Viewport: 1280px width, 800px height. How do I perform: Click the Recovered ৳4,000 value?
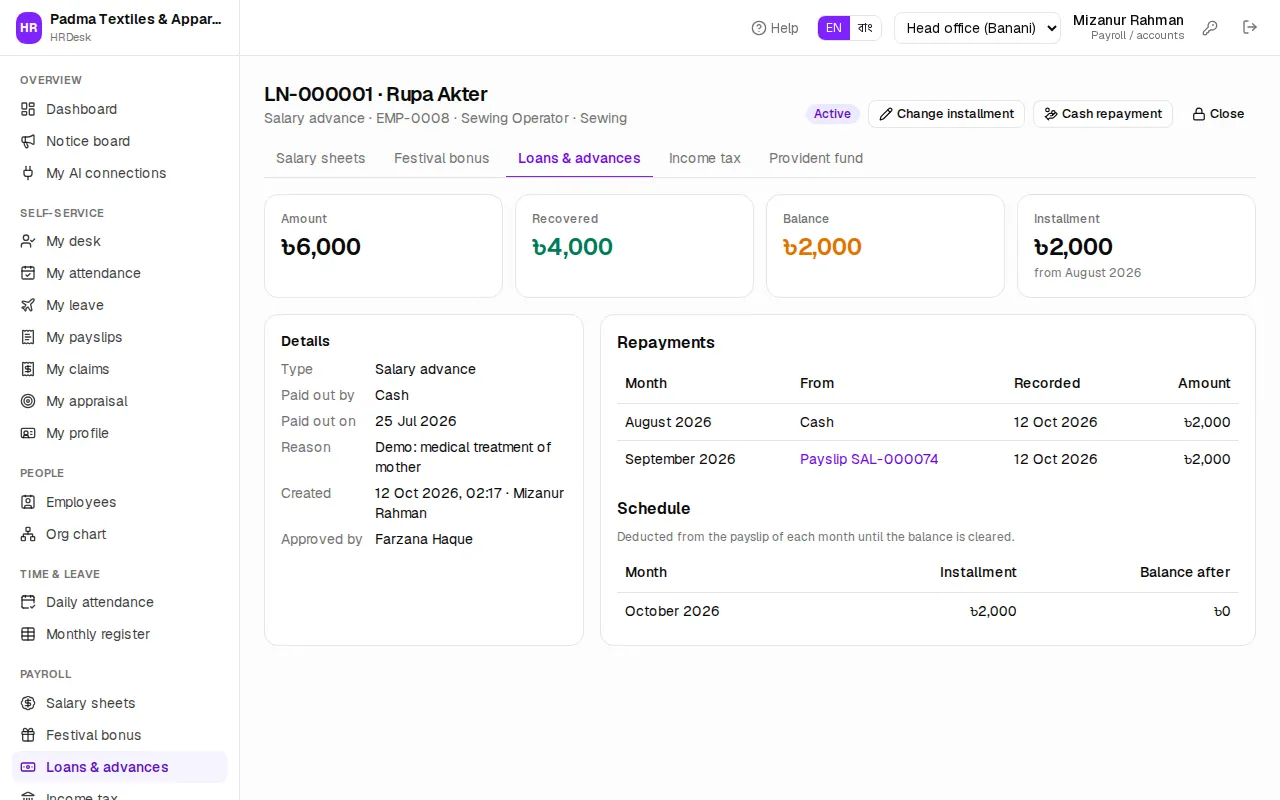coord(572,247)
